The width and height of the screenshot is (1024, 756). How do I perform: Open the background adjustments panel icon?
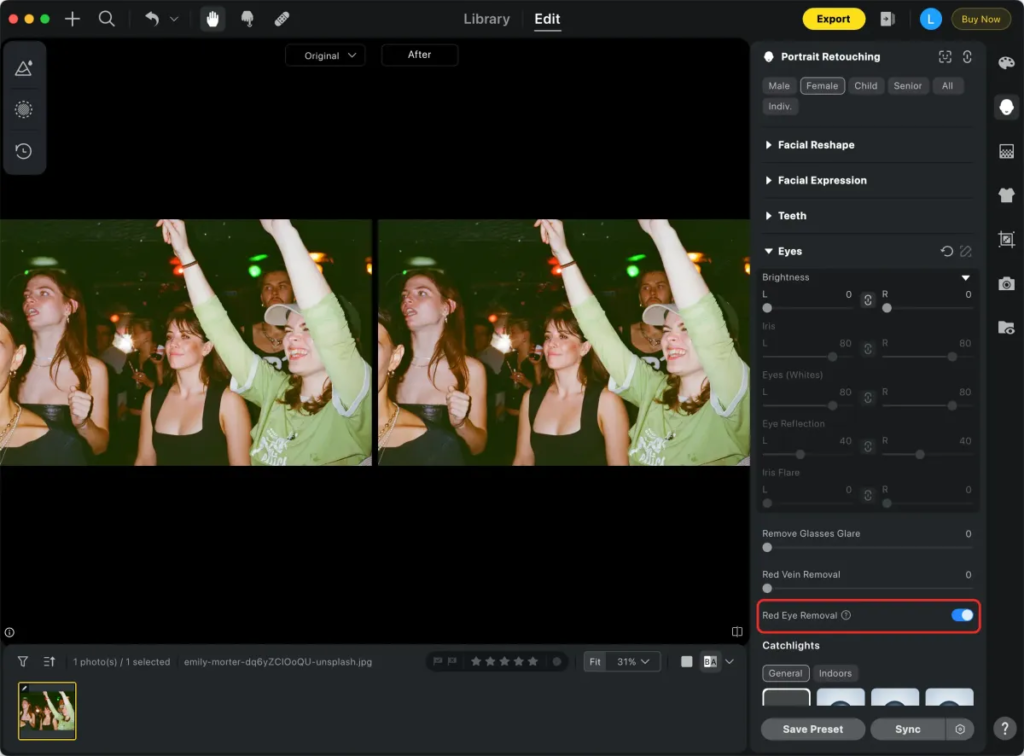(x=1006, y=151)
